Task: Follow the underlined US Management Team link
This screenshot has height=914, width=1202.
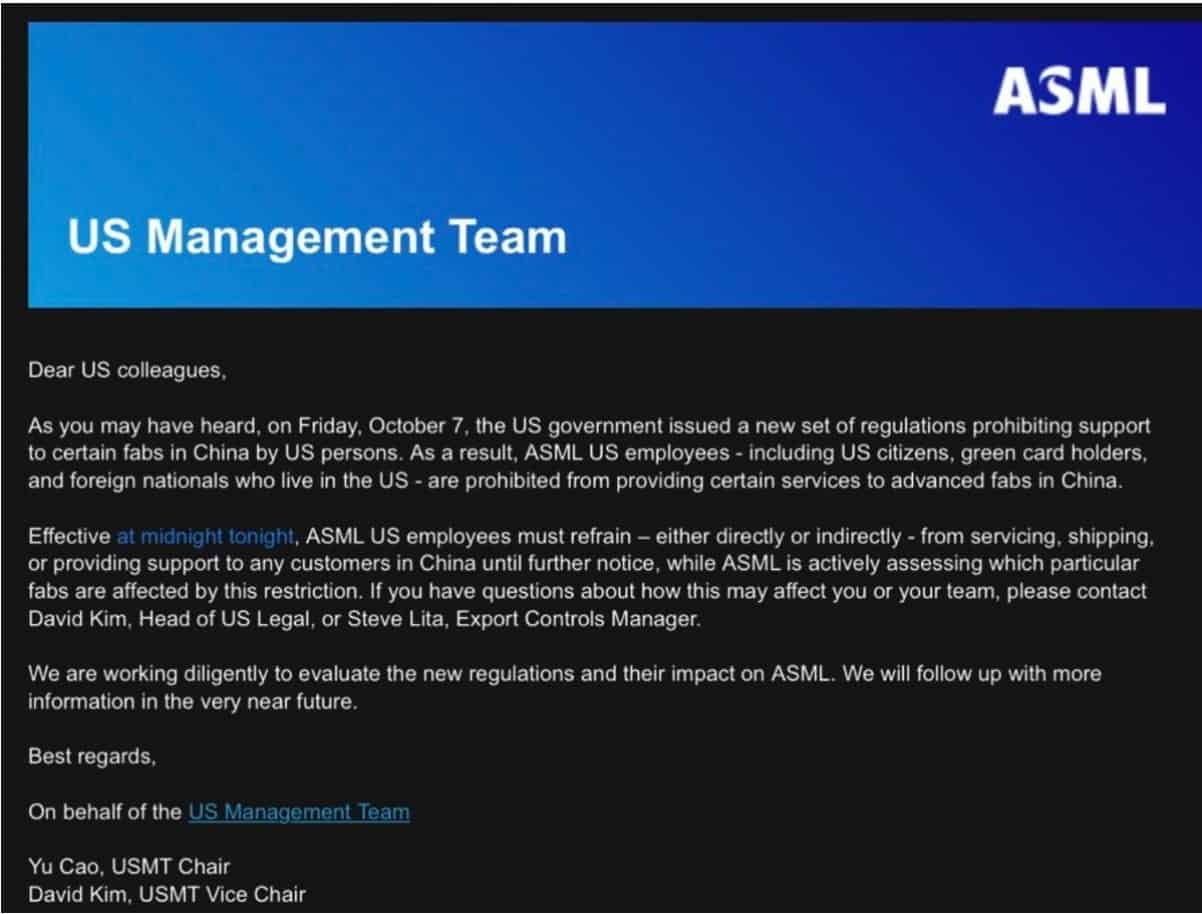Action: click(x=298, y=812)
